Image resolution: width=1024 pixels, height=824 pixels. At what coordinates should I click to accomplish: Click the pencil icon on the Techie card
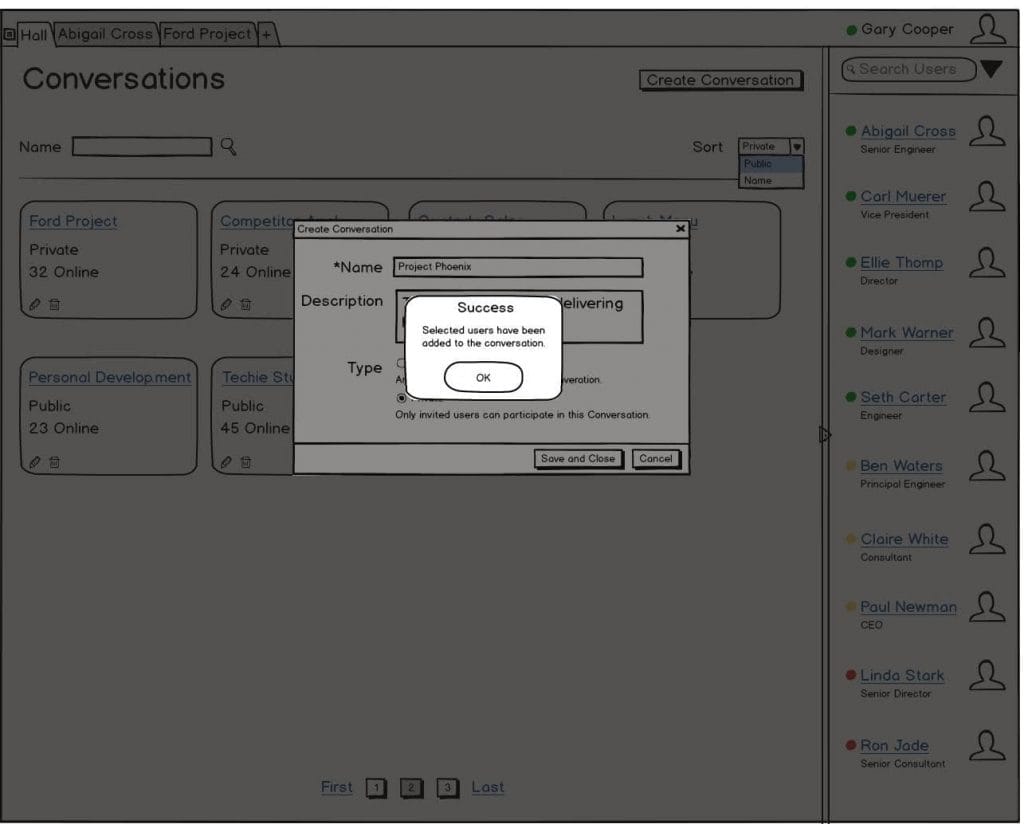[226, 462]
